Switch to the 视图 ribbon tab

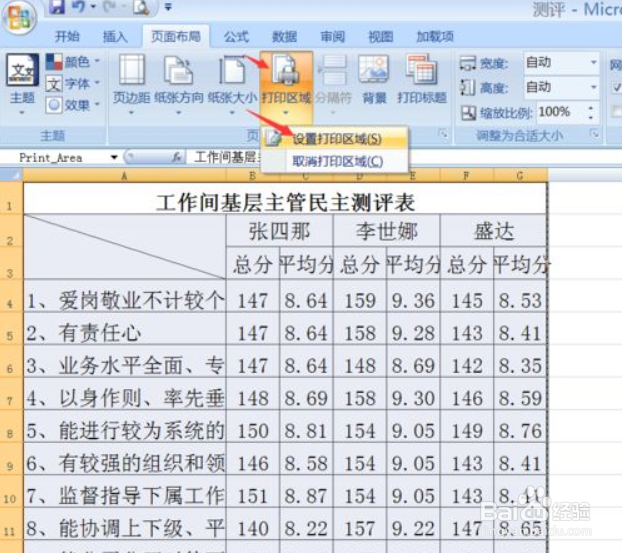(x=380, y=37)
